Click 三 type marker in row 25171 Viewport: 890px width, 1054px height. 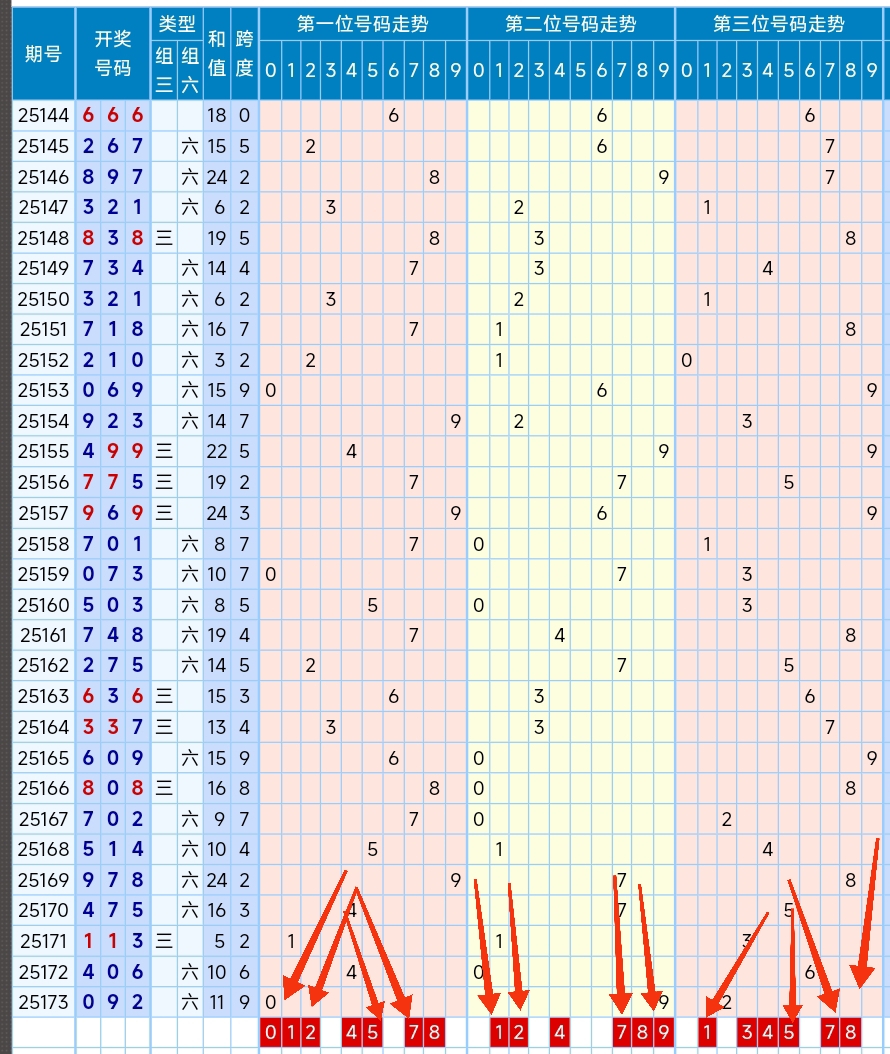[x=164, y=941]
